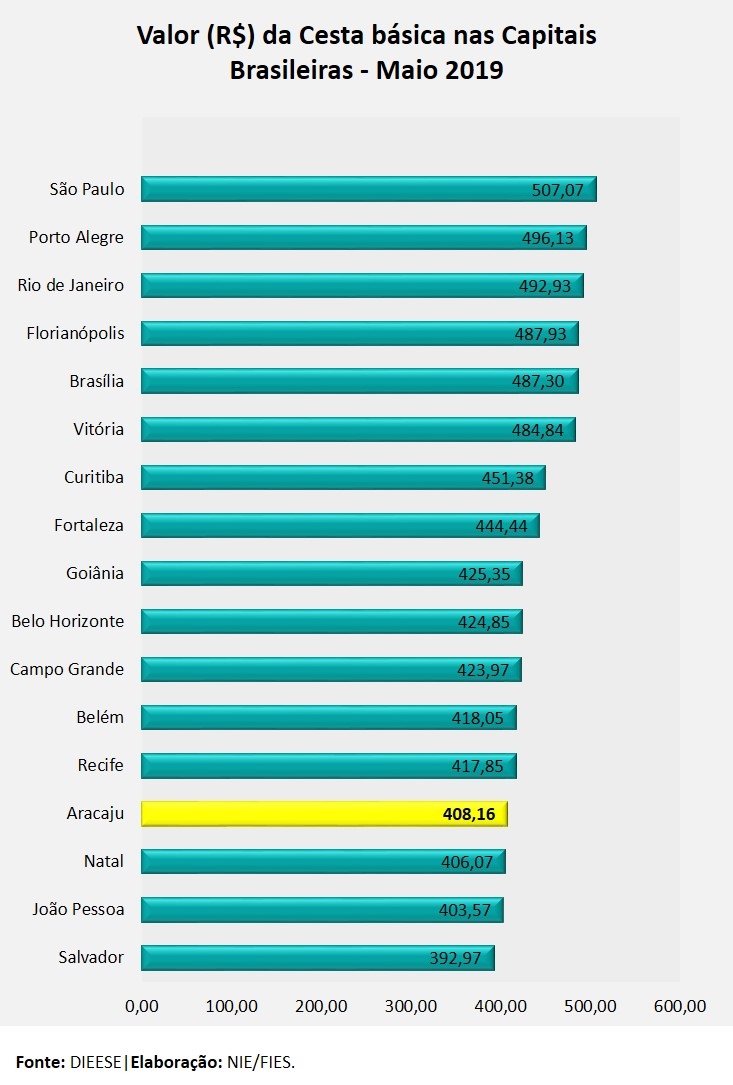
Task: Click the 492,93 value on Rio de Janeiro bar
Action: 546,286
